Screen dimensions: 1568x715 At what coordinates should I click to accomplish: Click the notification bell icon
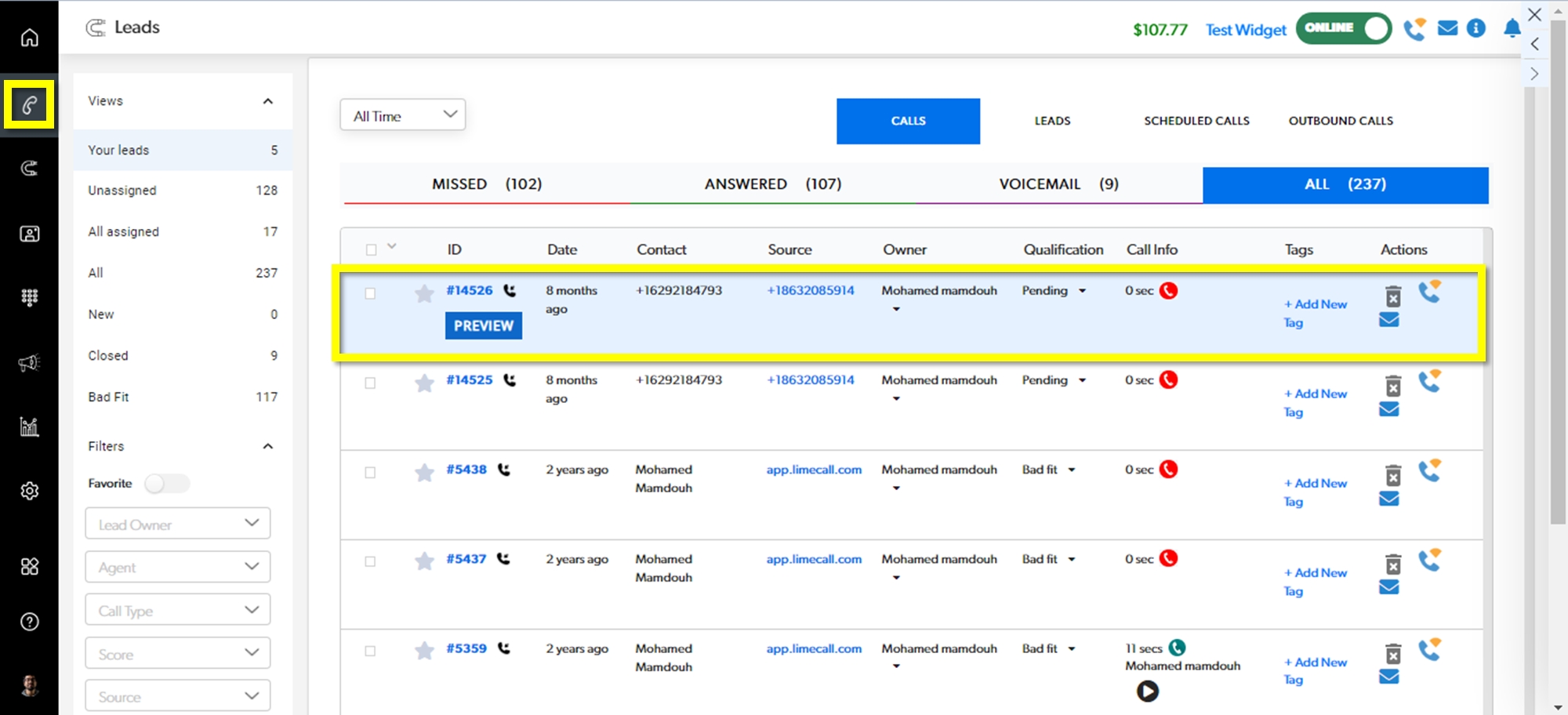click(x=1512, y=29)
